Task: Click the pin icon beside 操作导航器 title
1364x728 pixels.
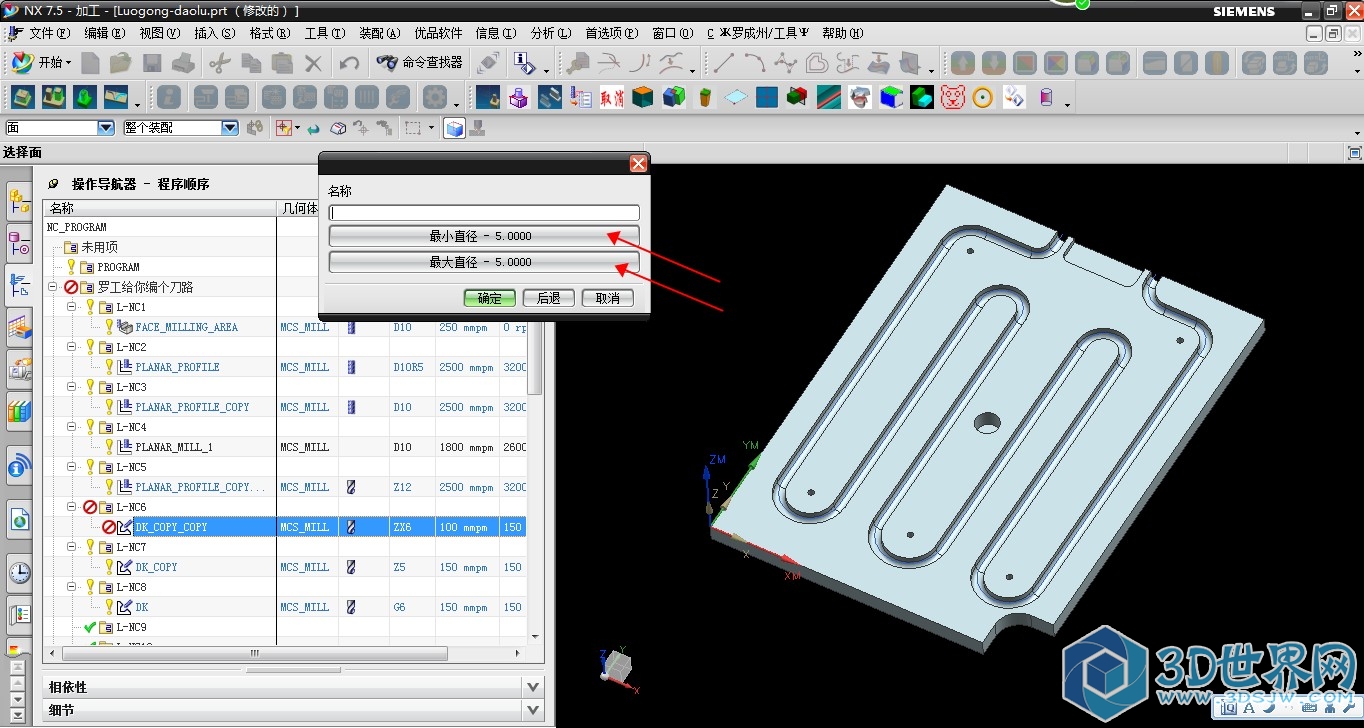Action: [53, 184]
